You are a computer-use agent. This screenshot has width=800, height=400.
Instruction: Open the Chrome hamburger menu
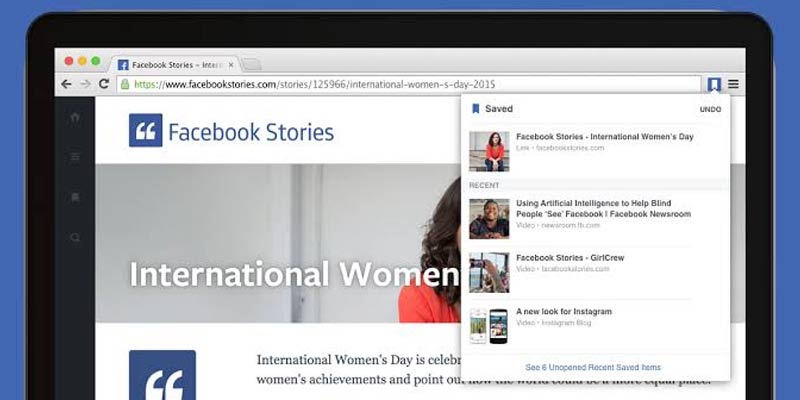733,84
